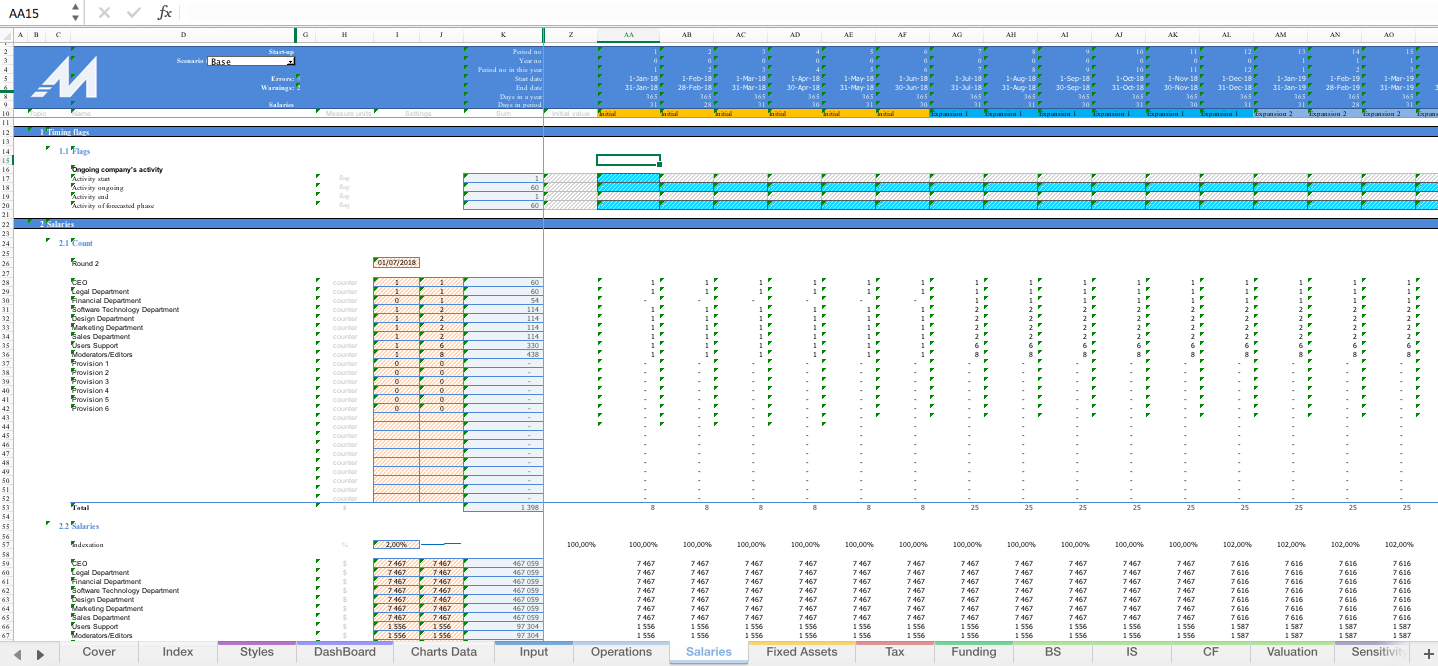Open the name box dropdown arrows
The height and width of the screenshot is (666, 1438).
tap(76, 13)
